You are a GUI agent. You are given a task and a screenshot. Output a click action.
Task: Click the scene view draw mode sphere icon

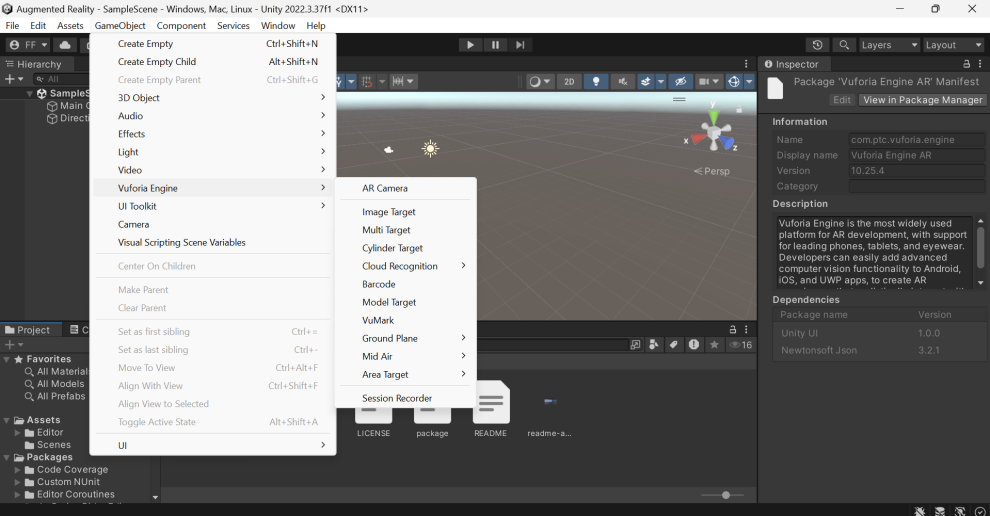tap(535, 81)
